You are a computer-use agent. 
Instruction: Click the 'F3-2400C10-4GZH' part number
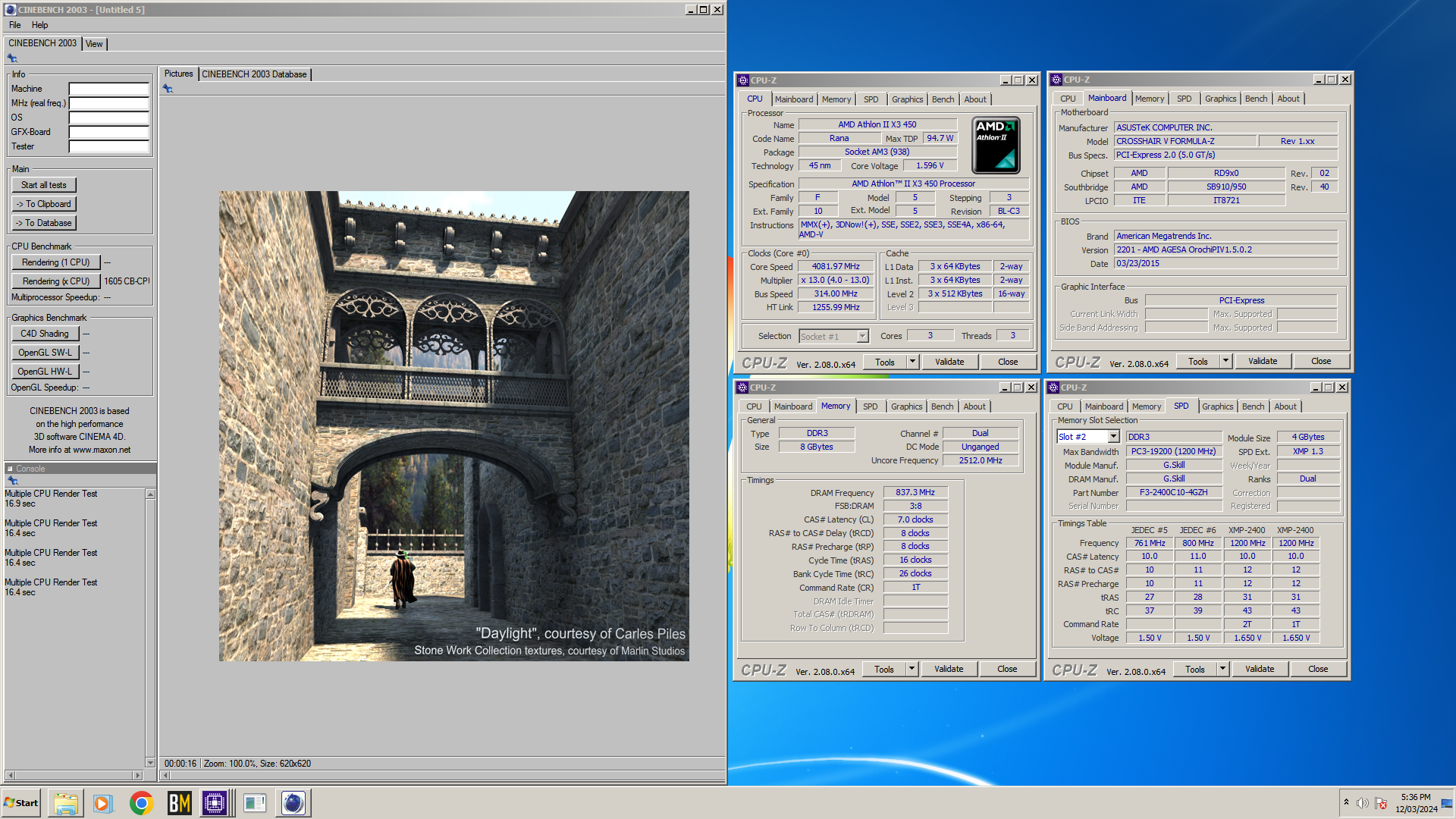click(1174, 492)
